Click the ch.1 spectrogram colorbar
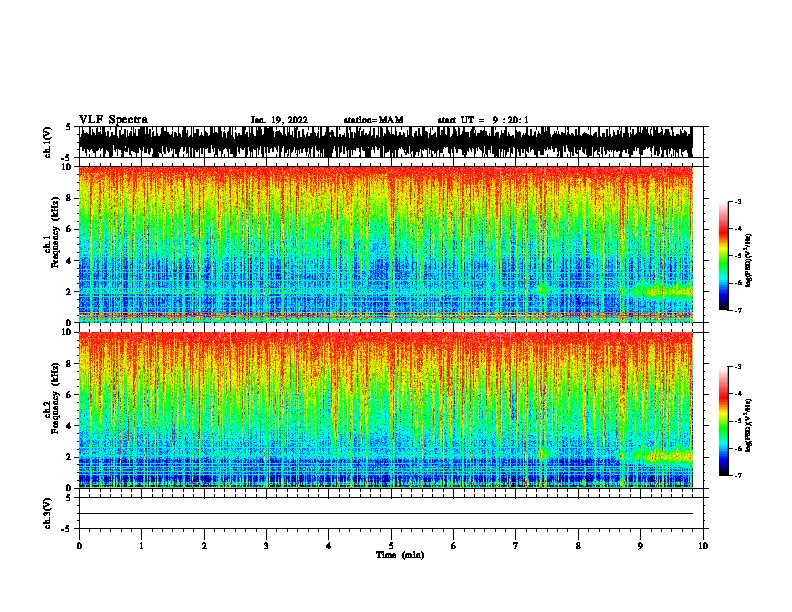Image resolution: width=792 pixels, height=612 pixels. [723, 256]
